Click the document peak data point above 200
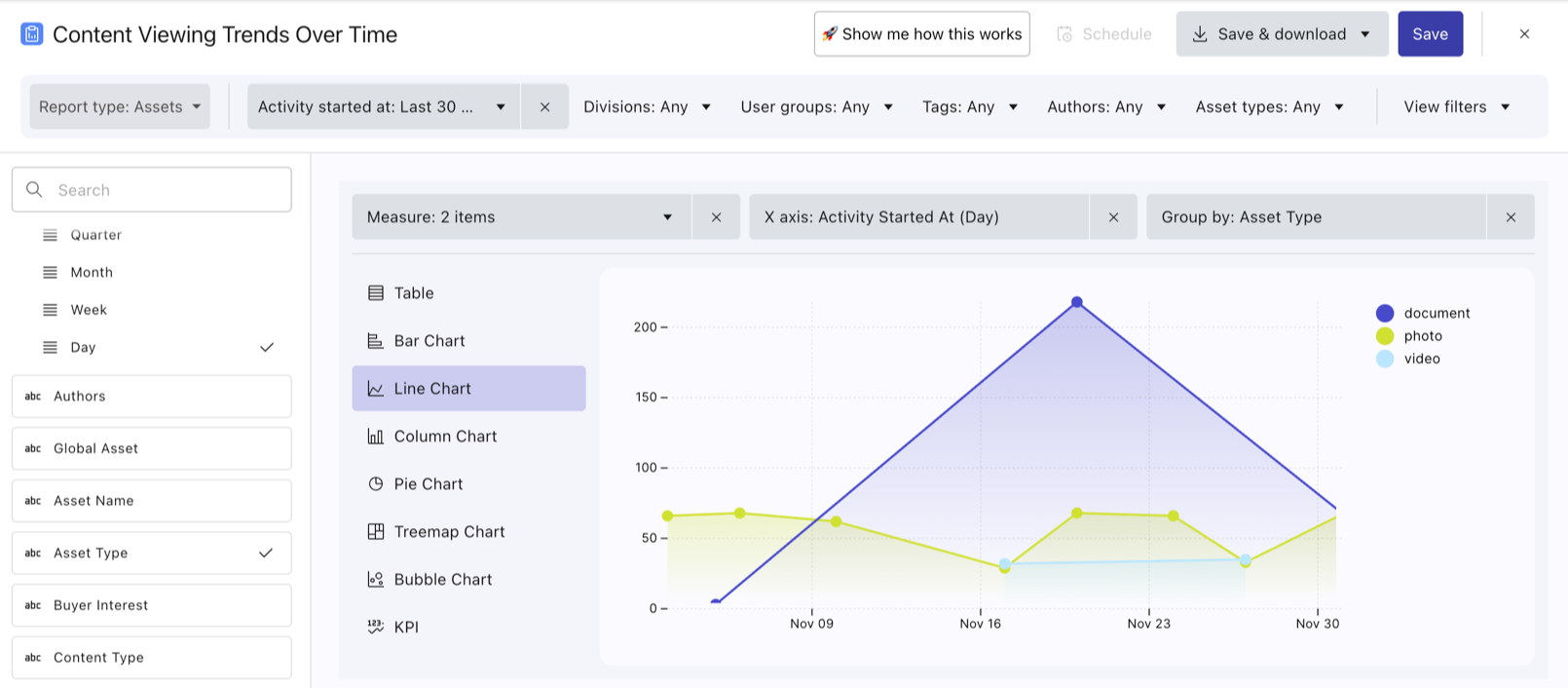1568x688 pixels. coord(1076,302)
